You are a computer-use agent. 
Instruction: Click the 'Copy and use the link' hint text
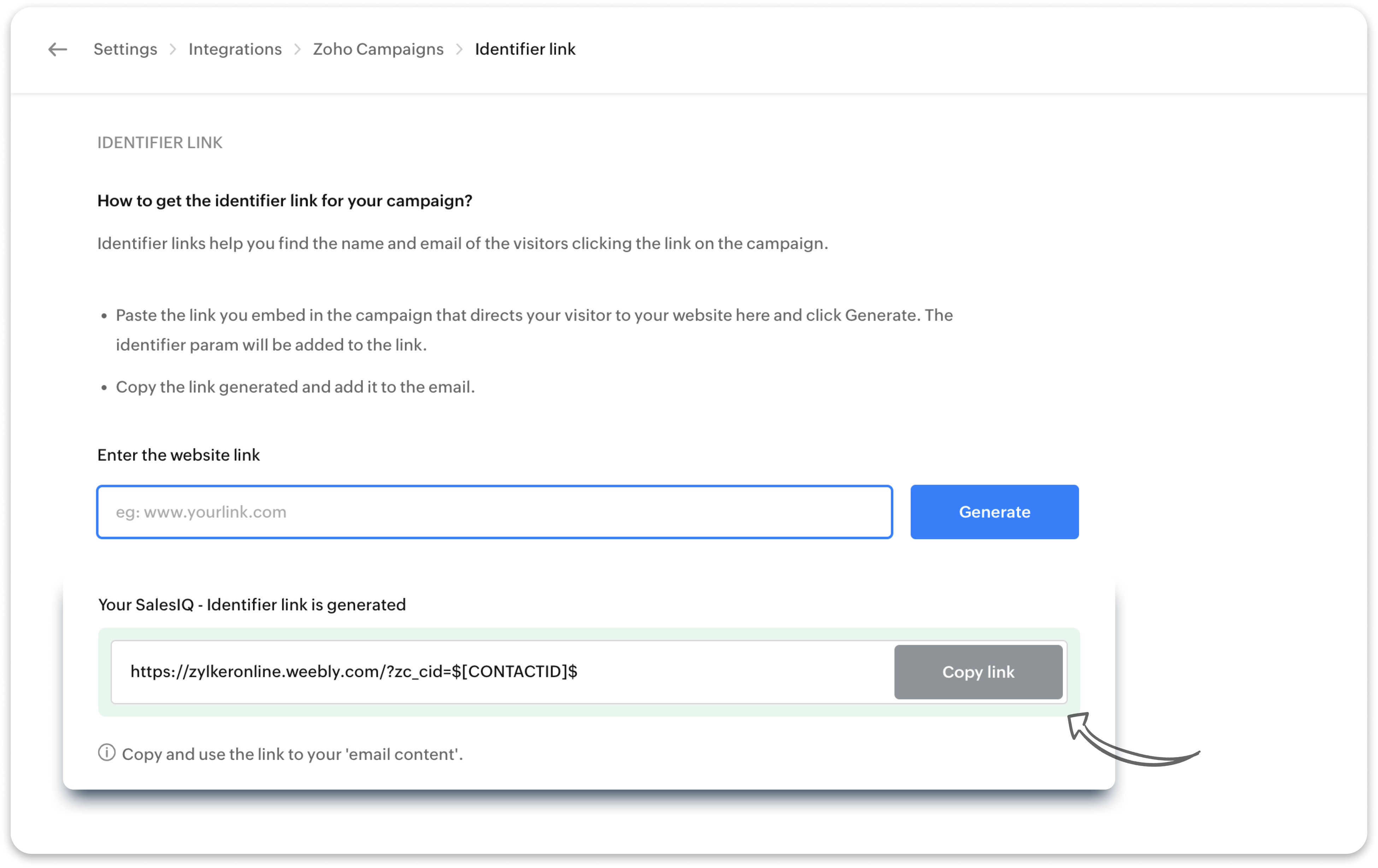[x=292, y=754]
